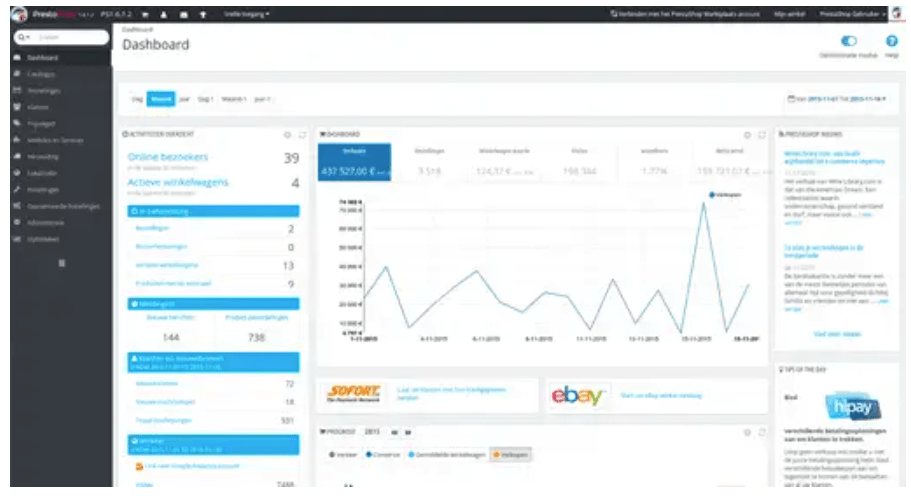Open the messages envelope icon in header
911x496 pixels.
pyautogui.click(x=184, y=15)
